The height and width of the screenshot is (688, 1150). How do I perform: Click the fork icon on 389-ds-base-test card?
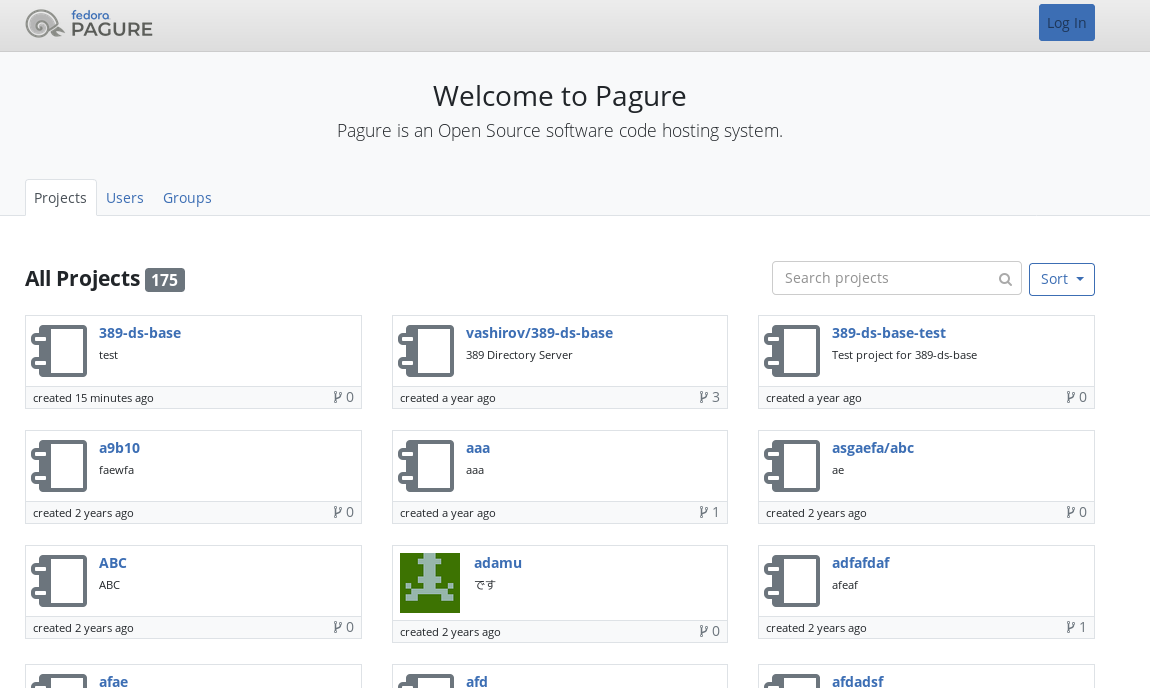1070,398
